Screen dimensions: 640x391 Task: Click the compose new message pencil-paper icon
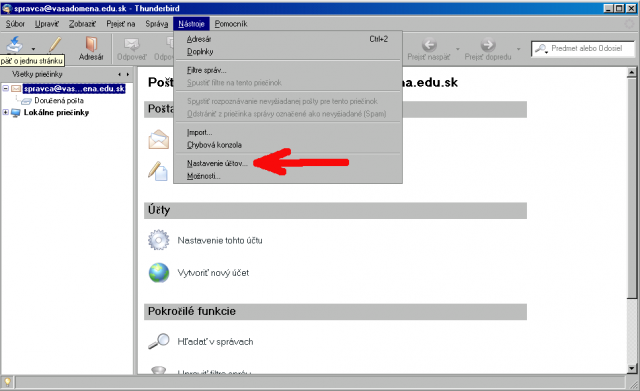[x=158, y=171]
